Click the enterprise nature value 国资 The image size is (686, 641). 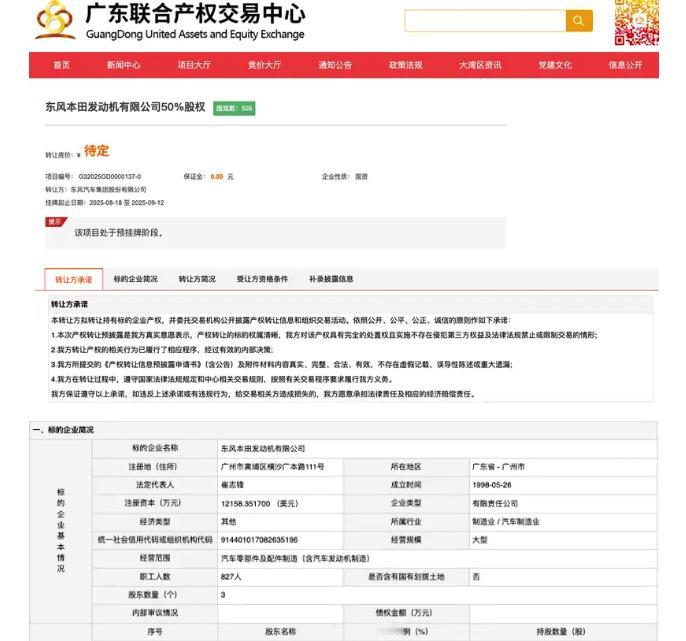361,177
